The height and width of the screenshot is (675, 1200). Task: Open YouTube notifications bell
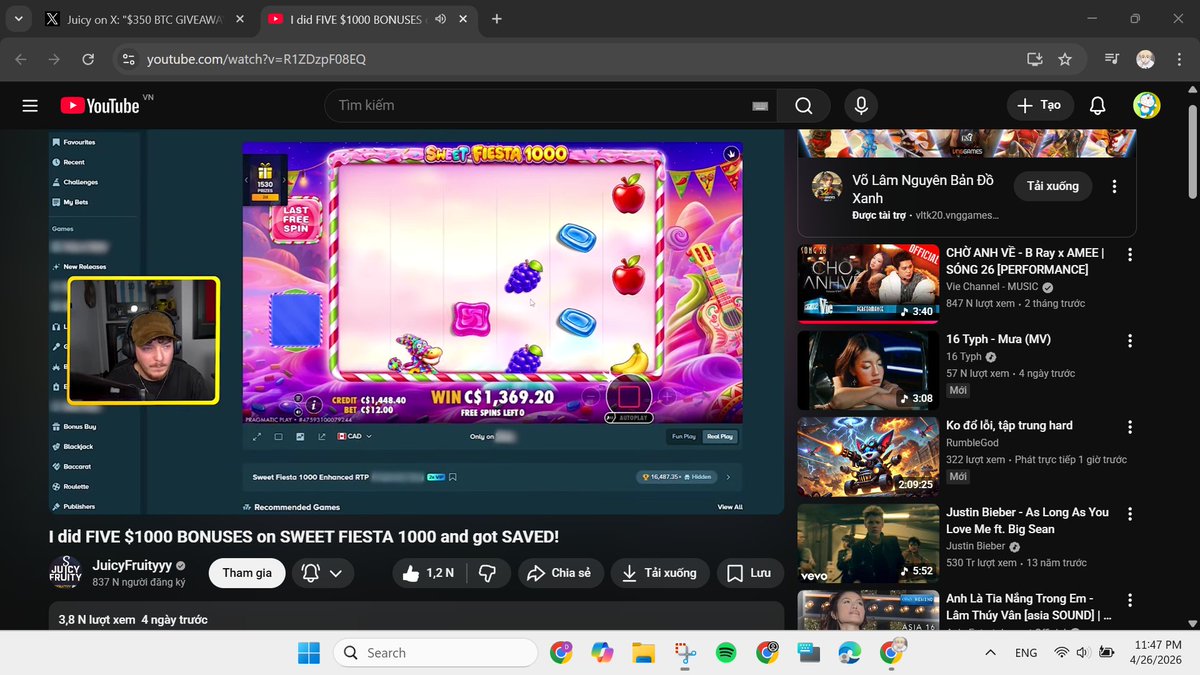click(1097, 105)
